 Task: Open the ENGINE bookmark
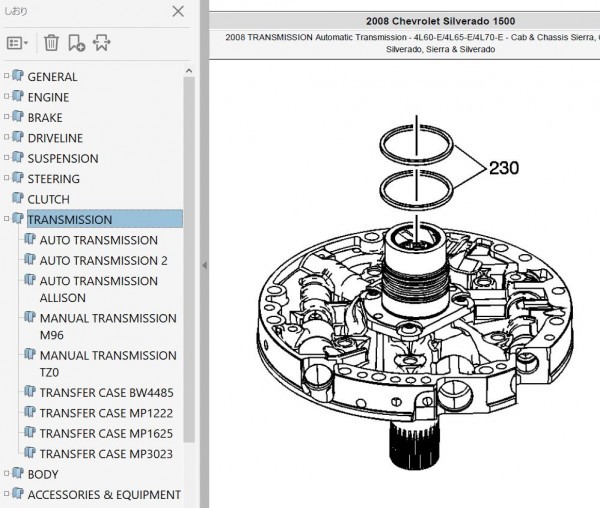[x=48, y=97]
